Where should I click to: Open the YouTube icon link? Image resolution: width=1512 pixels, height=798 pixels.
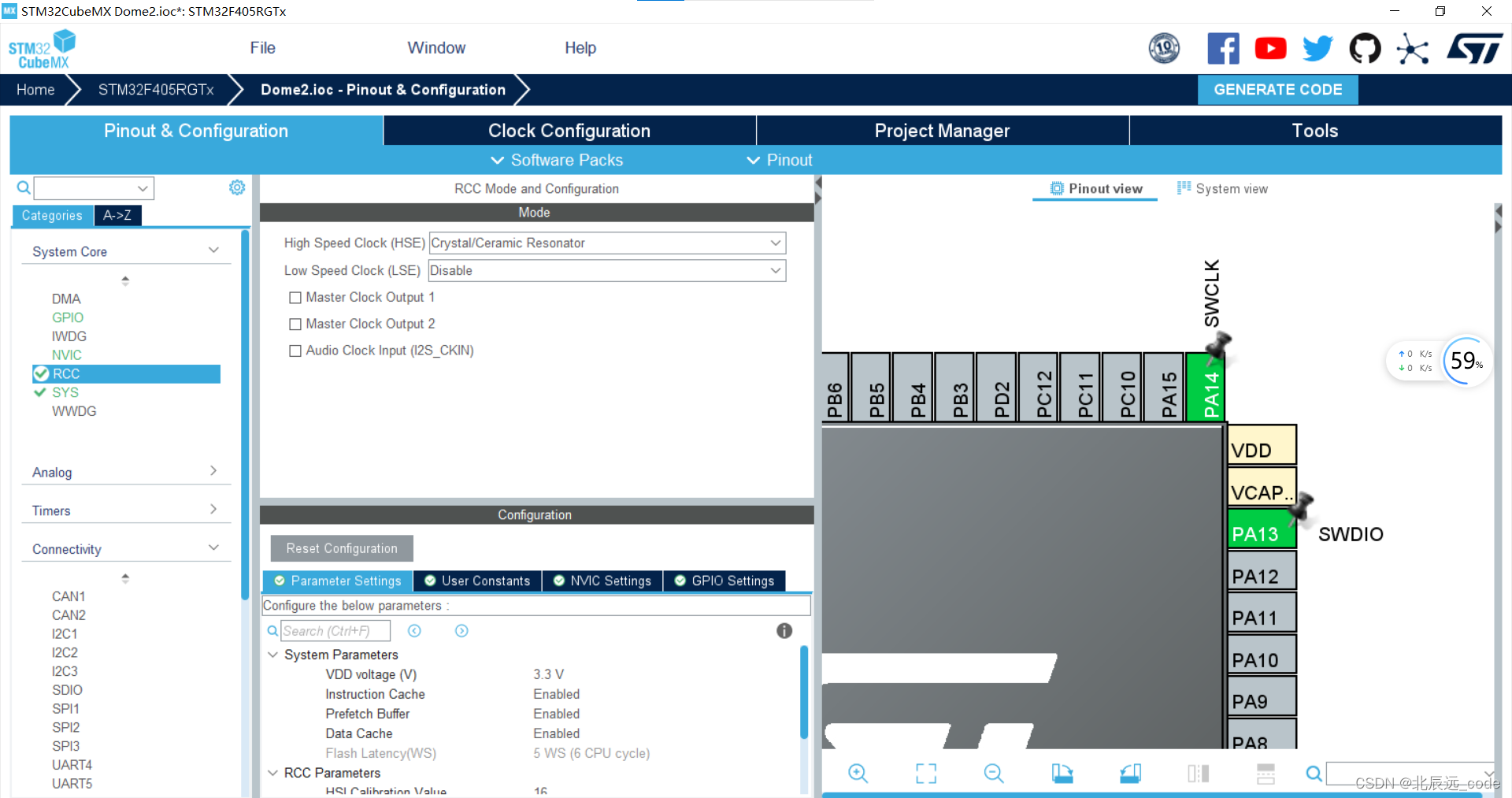pos(1270,48)
